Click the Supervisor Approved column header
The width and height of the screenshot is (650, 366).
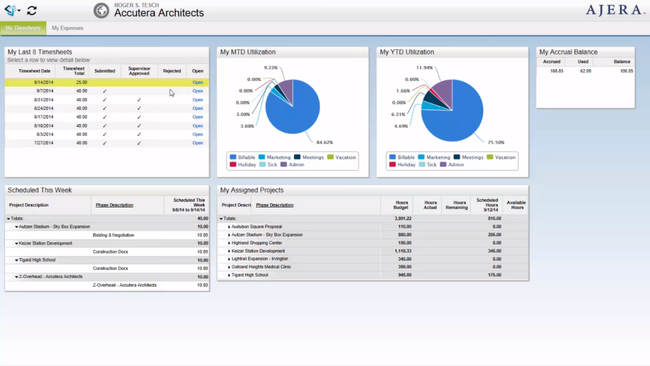(139, 71)
